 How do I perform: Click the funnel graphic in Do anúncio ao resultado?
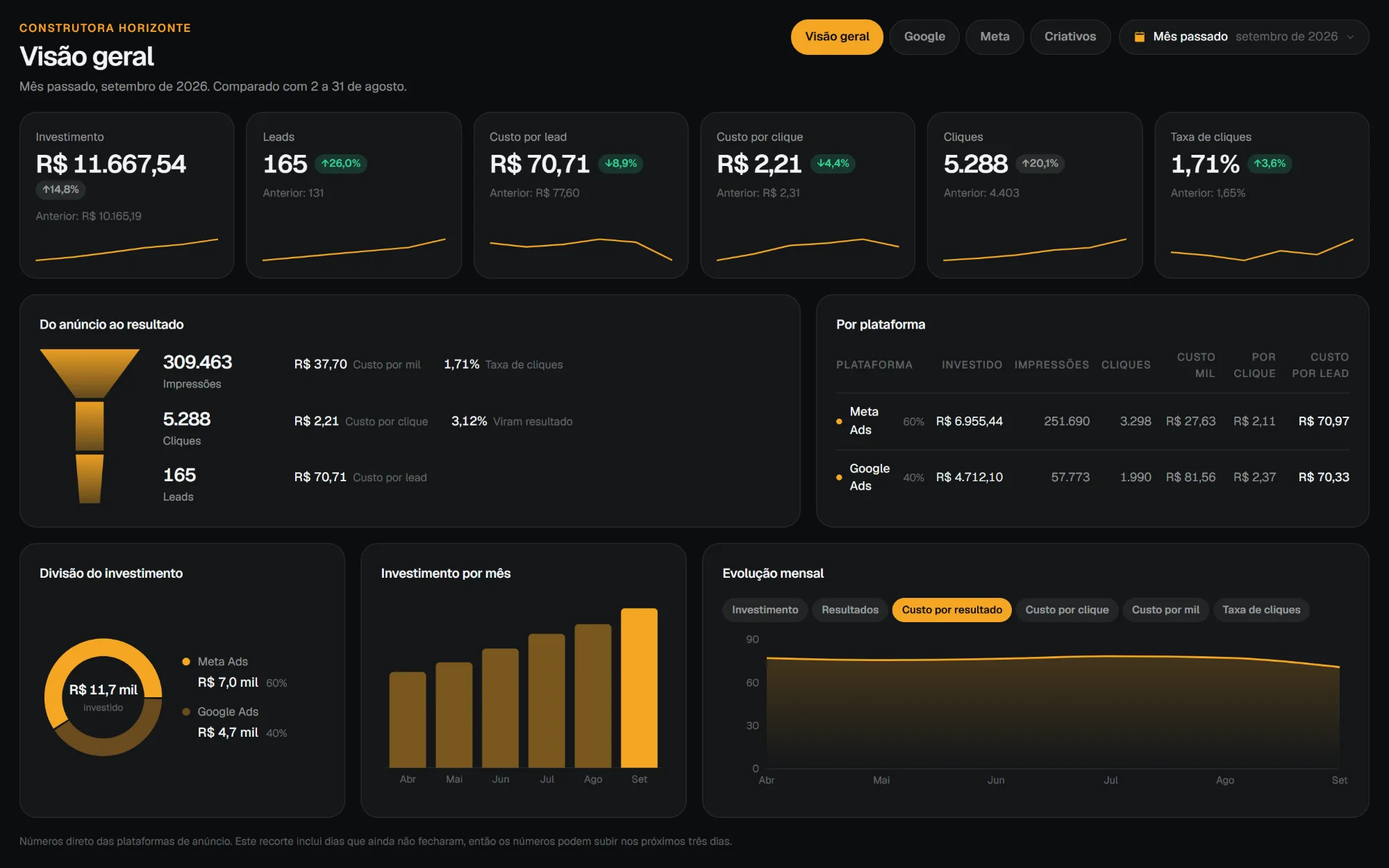[x=90, y=426]
